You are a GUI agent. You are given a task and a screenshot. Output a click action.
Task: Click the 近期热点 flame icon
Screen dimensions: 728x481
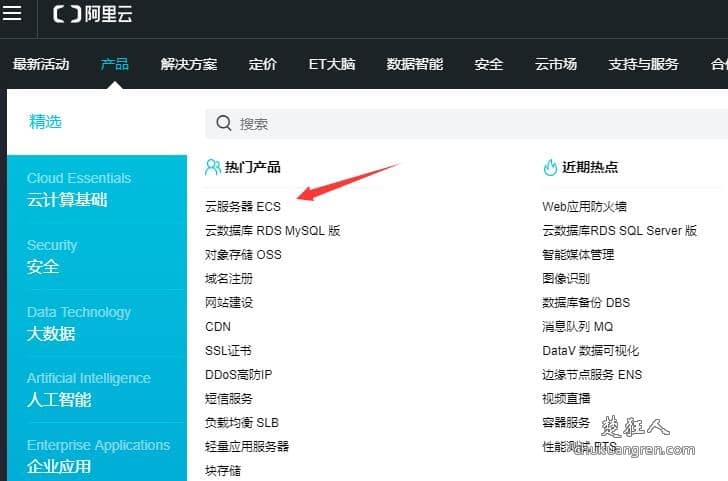[x=550, y=167]
